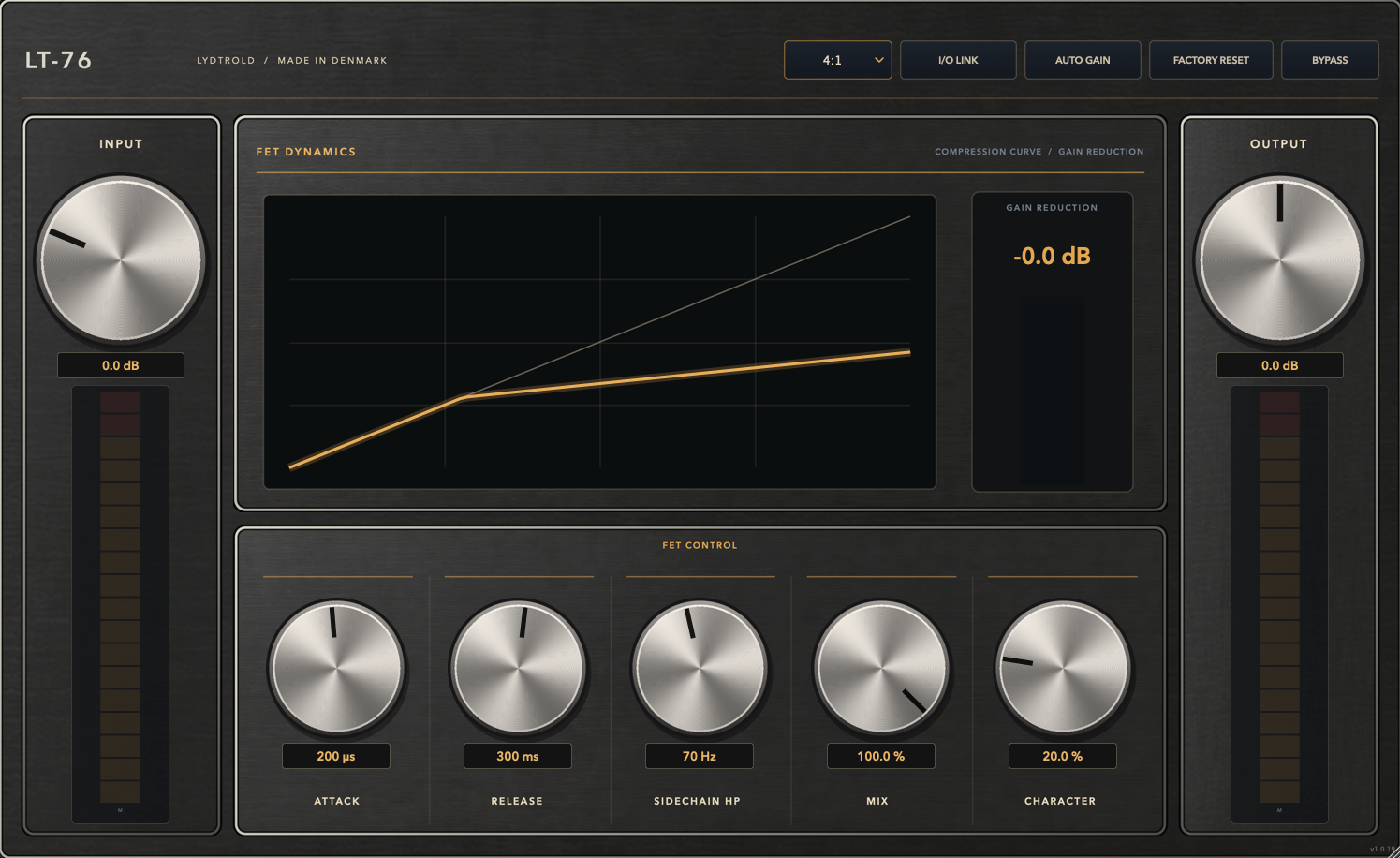Screen dimensions: 1400x858
Task: Click the -0.0 dB gain reduction readout
Action: coord(1052,256)
